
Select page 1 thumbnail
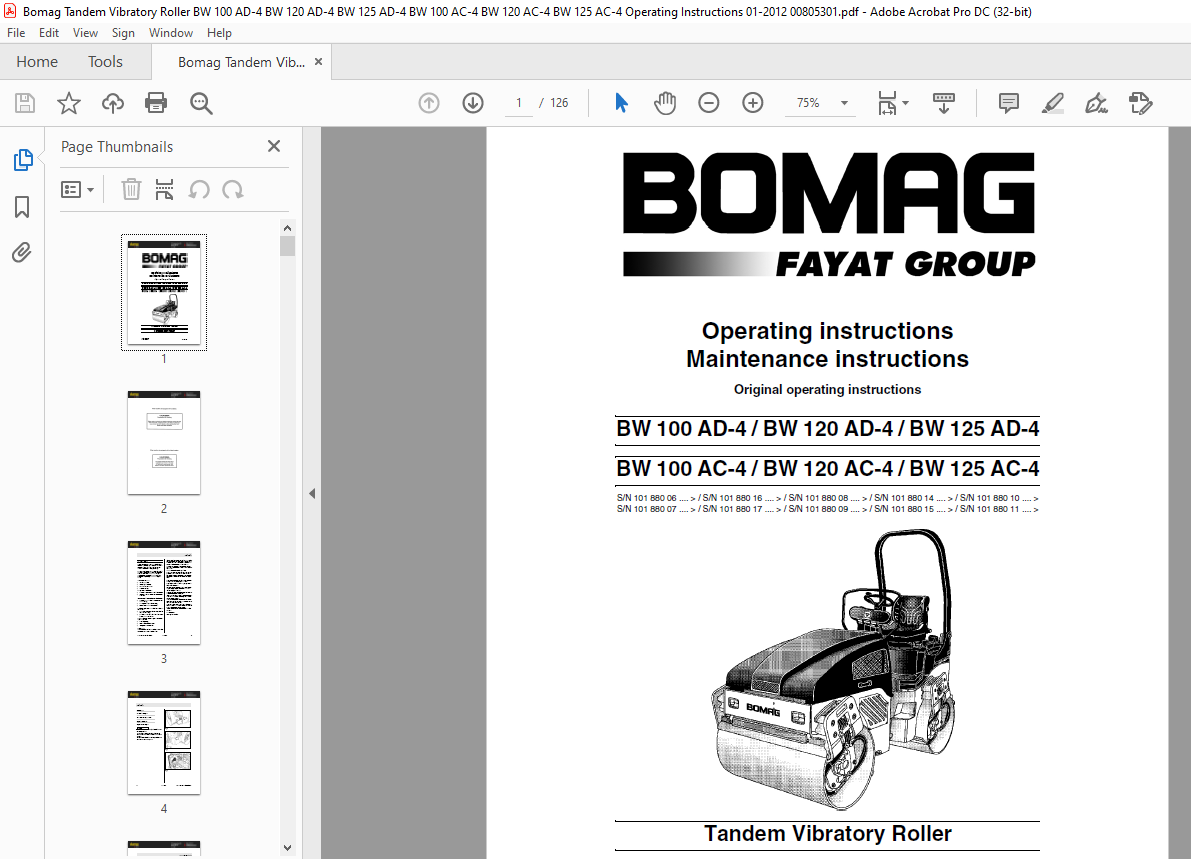(x=164, y=292)
